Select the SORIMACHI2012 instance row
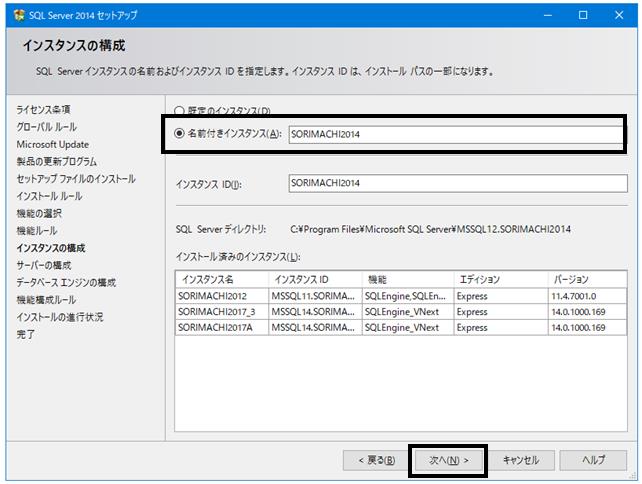This screenshot has height=484, width=642. [401, 296]
